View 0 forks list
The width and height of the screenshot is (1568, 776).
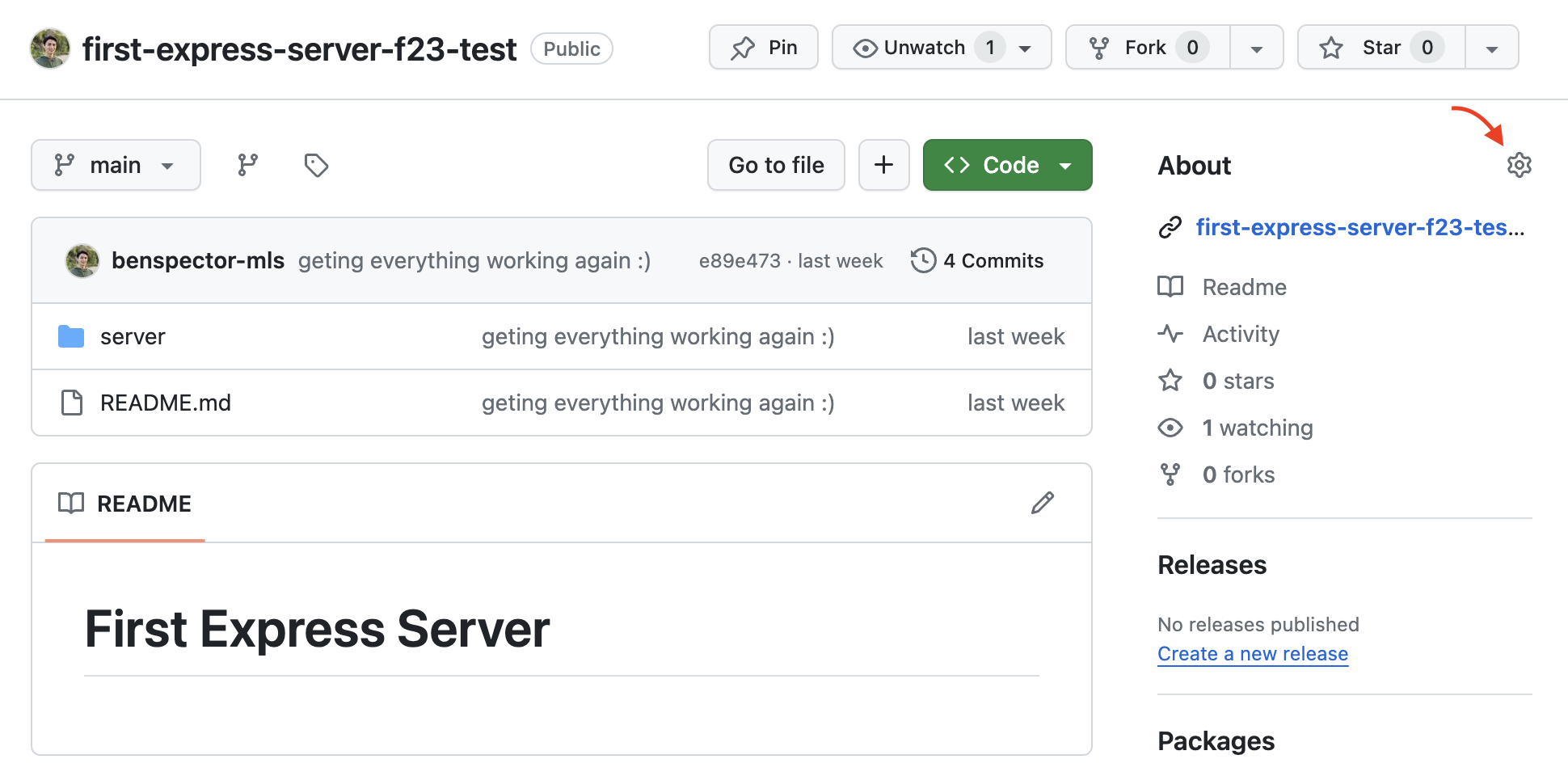[1238, 474]
